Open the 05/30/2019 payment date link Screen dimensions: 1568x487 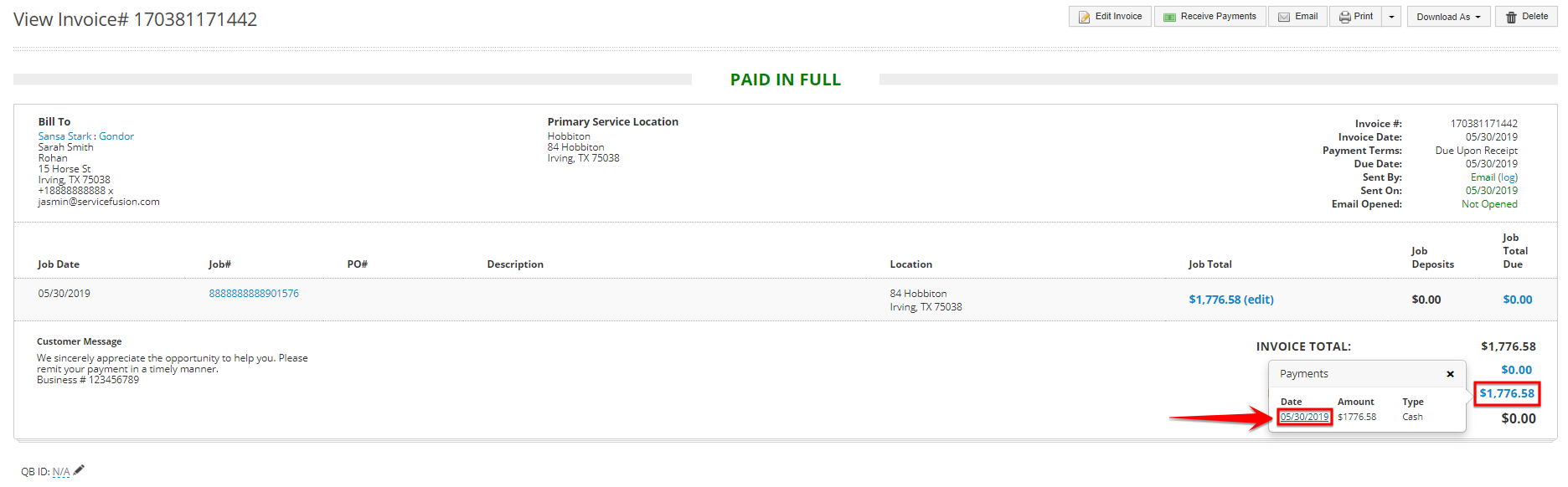1304,417
